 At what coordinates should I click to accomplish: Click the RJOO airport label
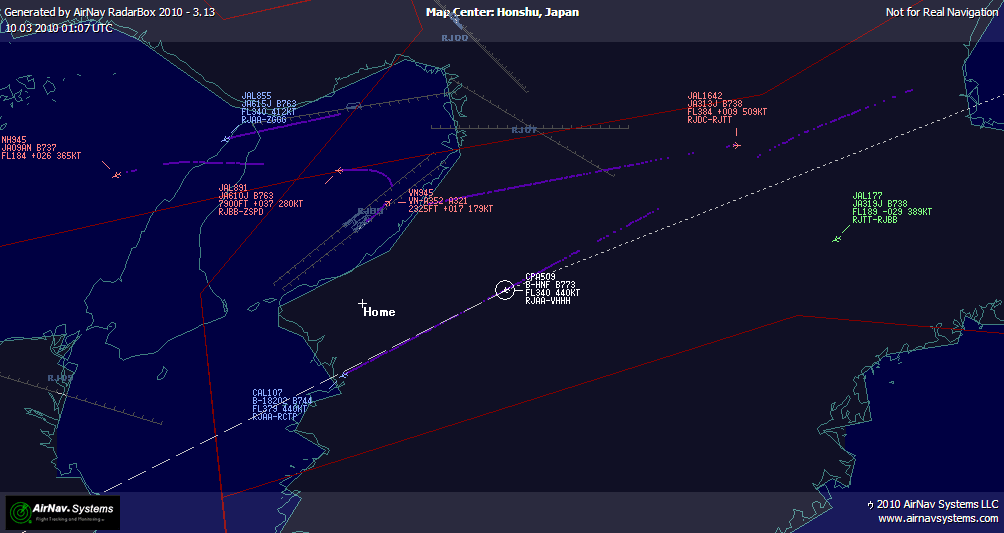(x=455, y=38)
